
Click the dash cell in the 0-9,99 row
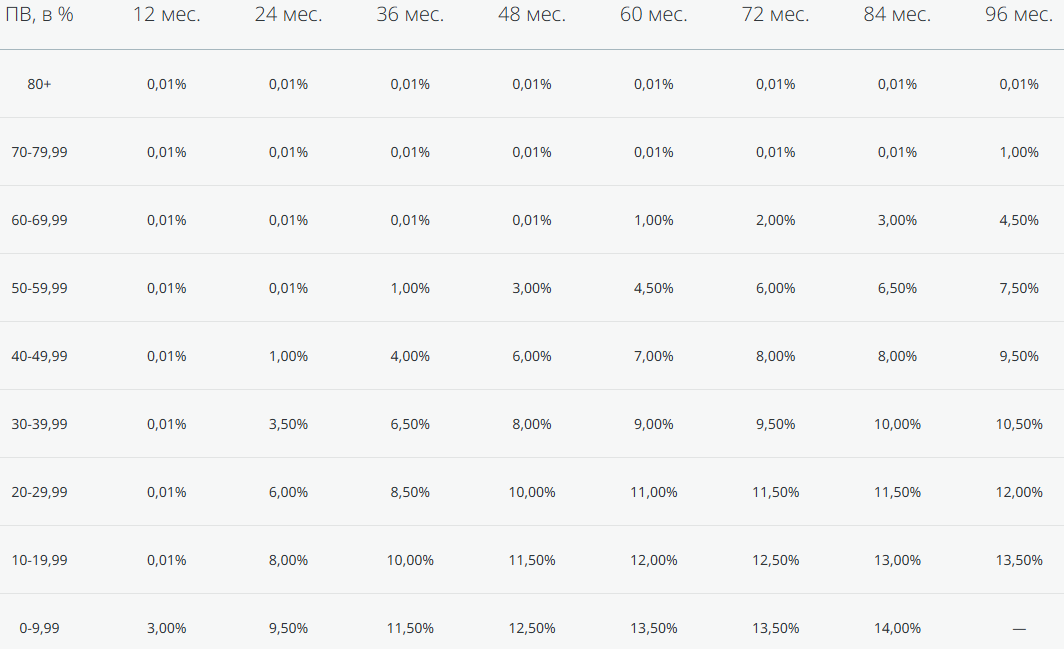point(1019,628)
